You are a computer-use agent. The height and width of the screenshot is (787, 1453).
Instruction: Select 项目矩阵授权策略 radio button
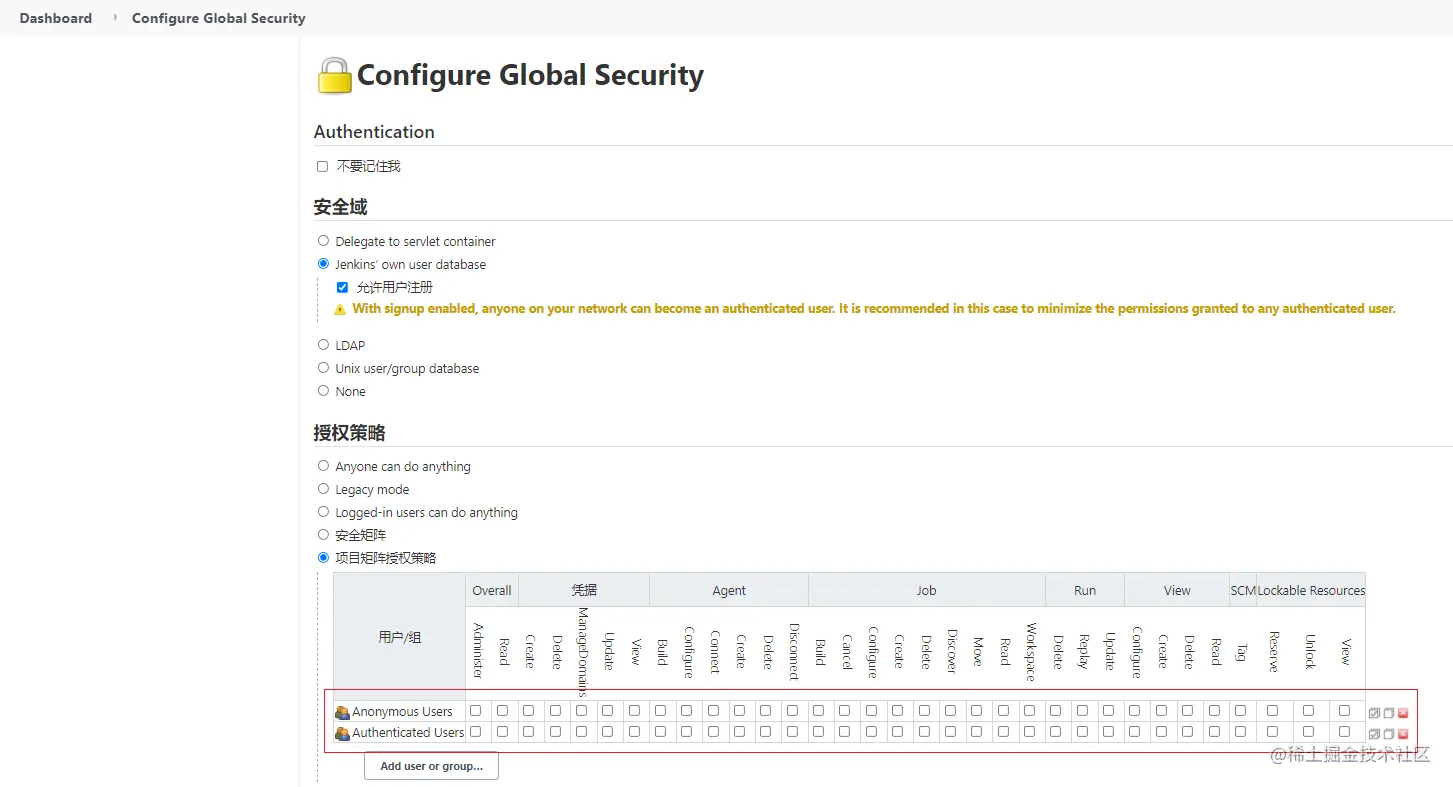click(323, 558)
